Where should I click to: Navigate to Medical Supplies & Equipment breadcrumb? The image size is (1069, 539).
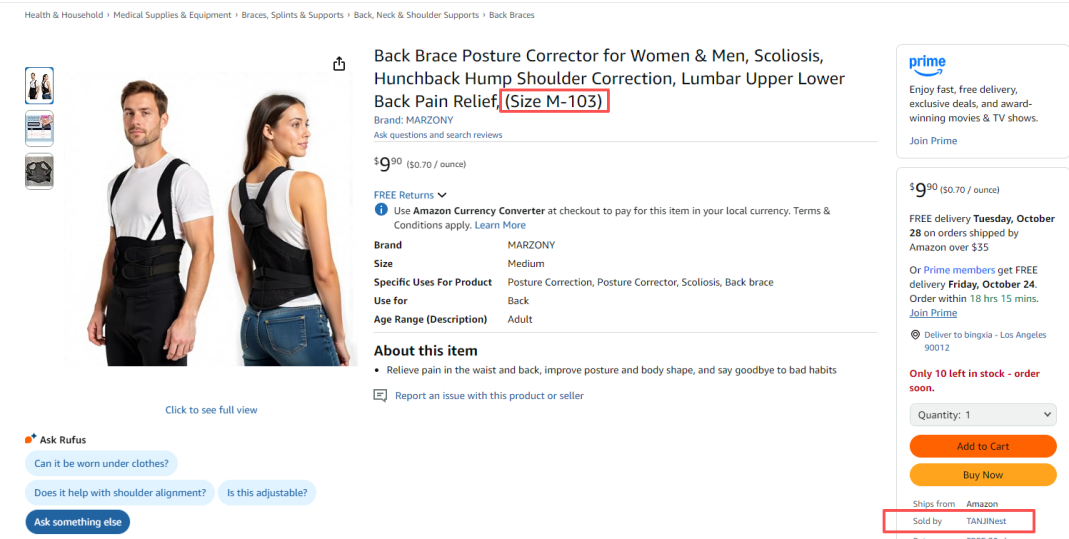172,15
